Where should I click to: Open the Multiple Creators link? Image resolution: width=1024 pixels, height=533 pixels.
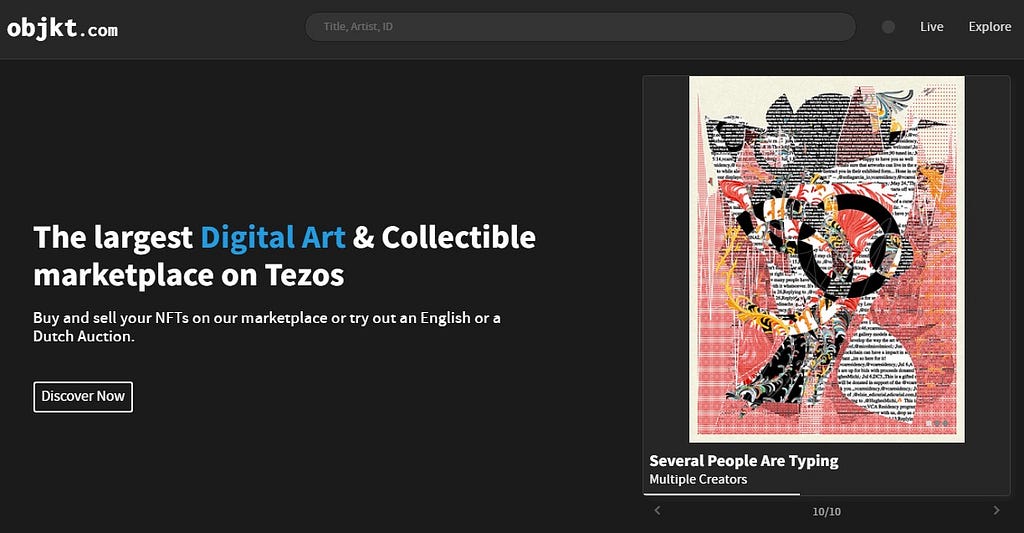tap(698, 479)
